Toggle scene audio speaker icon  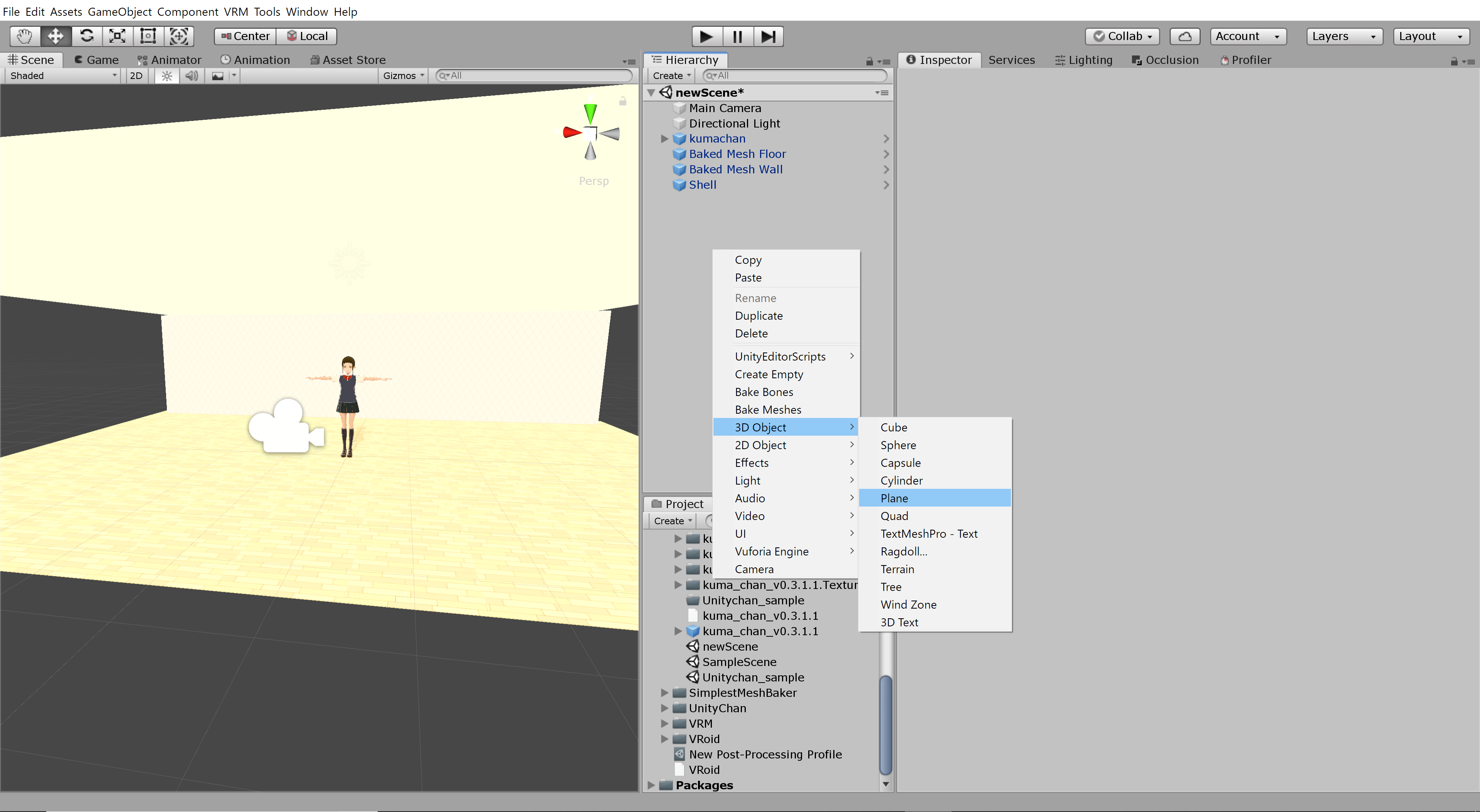click(191, 76)
